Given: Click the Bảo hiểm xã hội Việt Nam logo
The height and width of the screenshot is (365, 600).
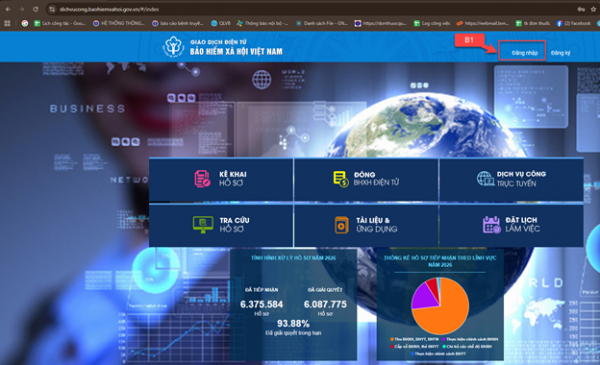Looking at the screenshot, I should coord(173,47).
